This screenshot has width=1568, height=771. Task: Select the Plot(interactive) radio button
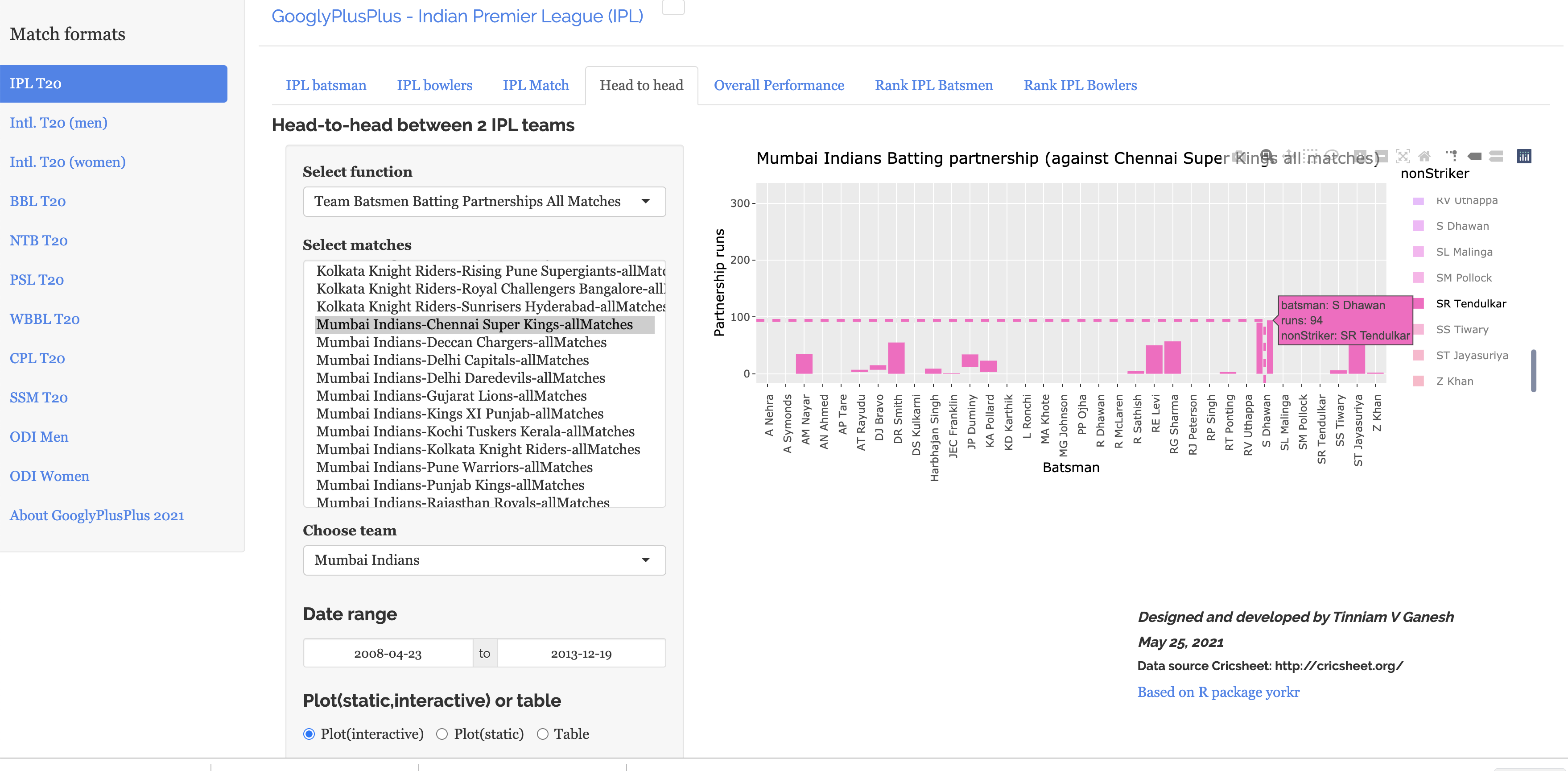pos(309,734)
